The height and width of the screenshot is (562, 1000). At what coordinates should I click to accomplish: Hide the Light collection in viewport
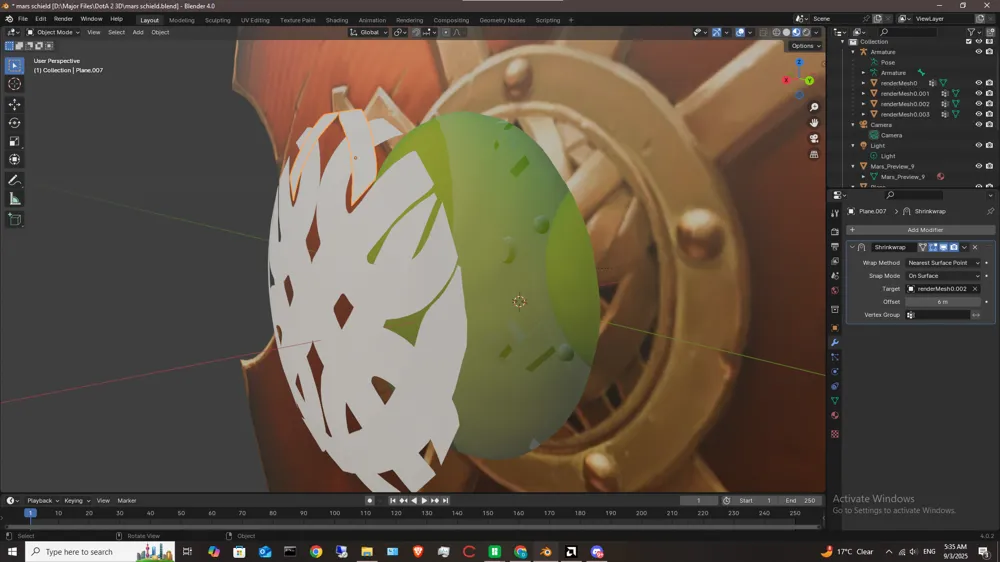(x=978, y=145)
